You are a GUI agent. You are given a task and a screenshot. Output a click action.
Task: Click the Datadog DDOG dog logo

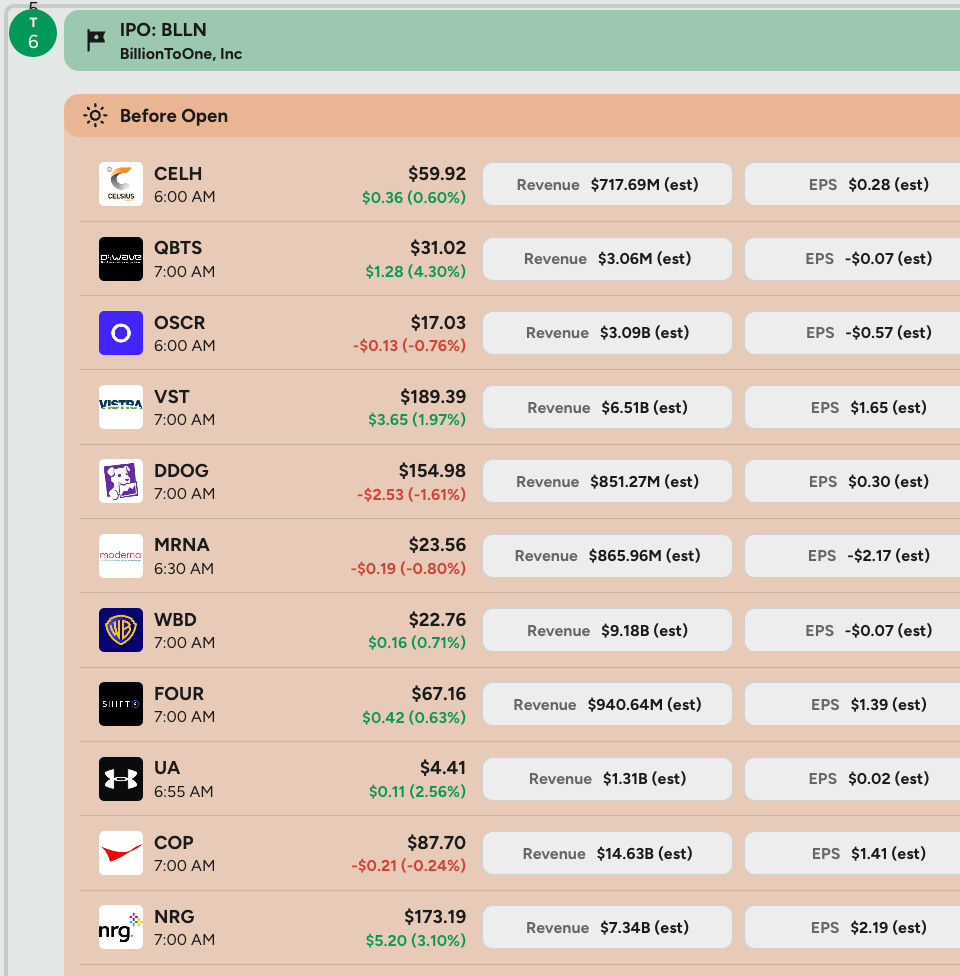pos(121,481)
